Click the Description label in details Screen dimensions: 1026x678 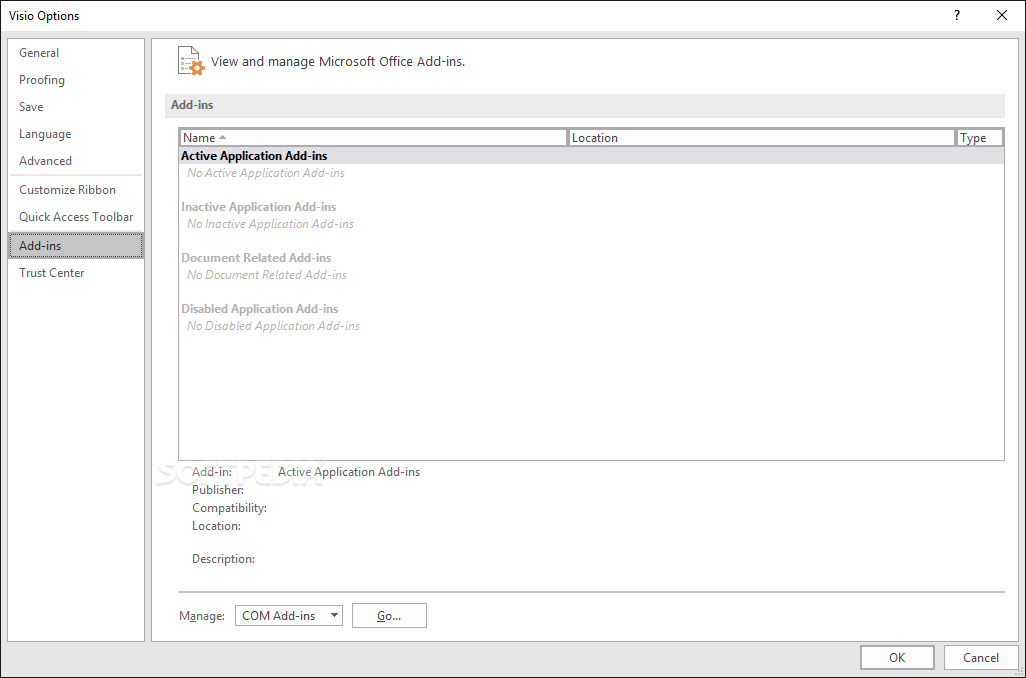(x=223, y=559)
